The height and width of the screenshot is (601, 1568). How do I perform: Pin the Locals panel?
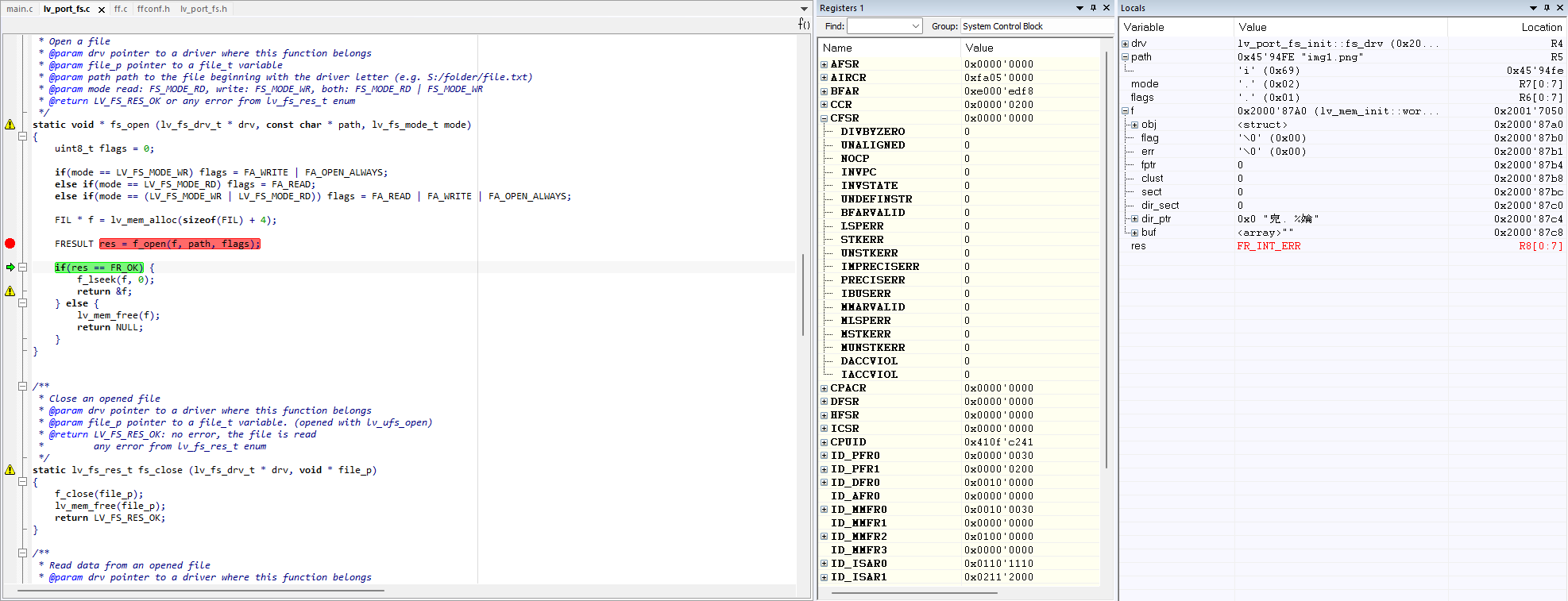click(1547, 8)
